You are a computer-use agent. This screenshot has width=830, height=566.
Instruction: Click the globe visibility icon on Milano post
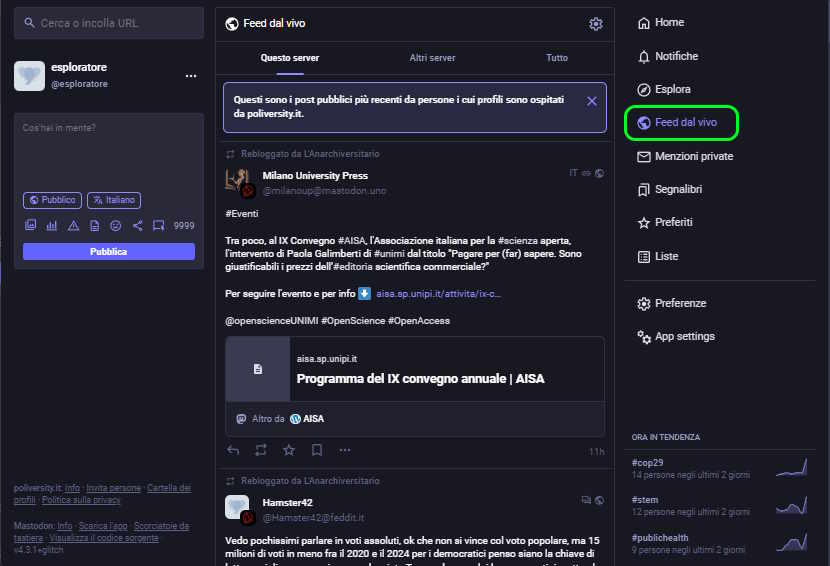point(599,173)
